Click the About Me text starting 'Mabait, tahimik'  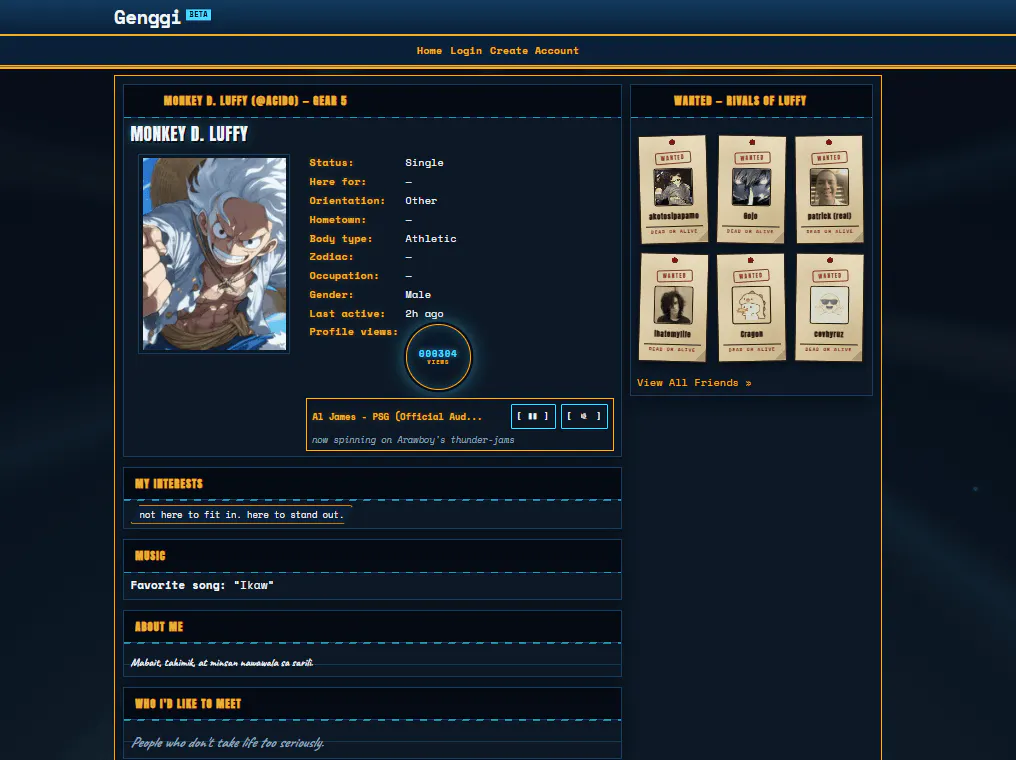pos(222,662)
